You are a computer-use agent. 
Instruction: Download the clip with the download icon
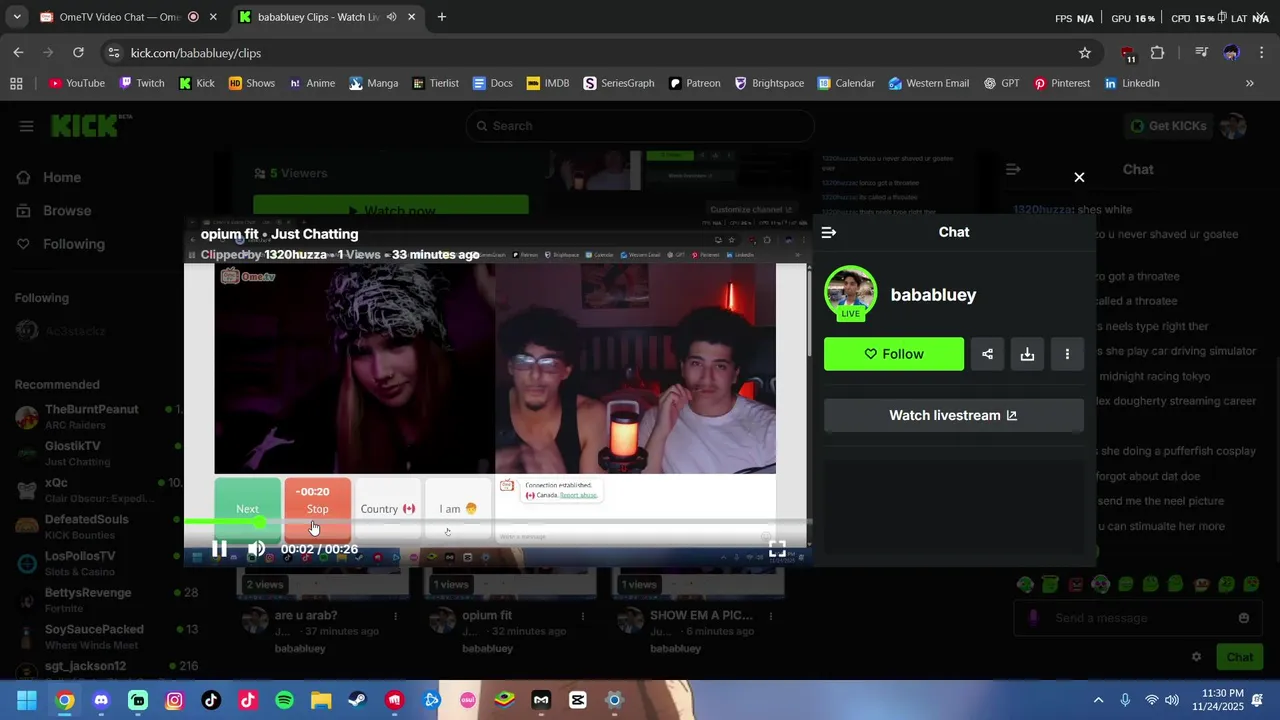[x=1027, y=354]
